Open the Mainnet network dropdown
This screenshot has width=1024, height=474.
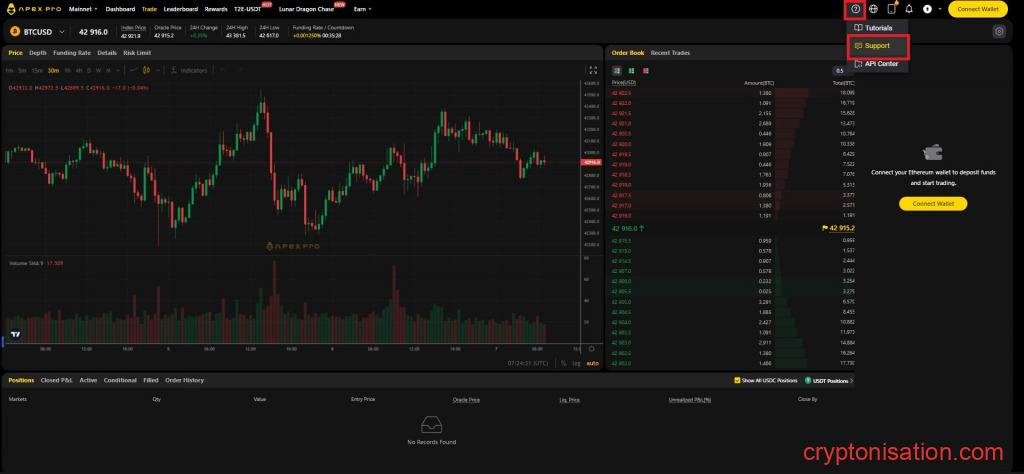point(81,9)
